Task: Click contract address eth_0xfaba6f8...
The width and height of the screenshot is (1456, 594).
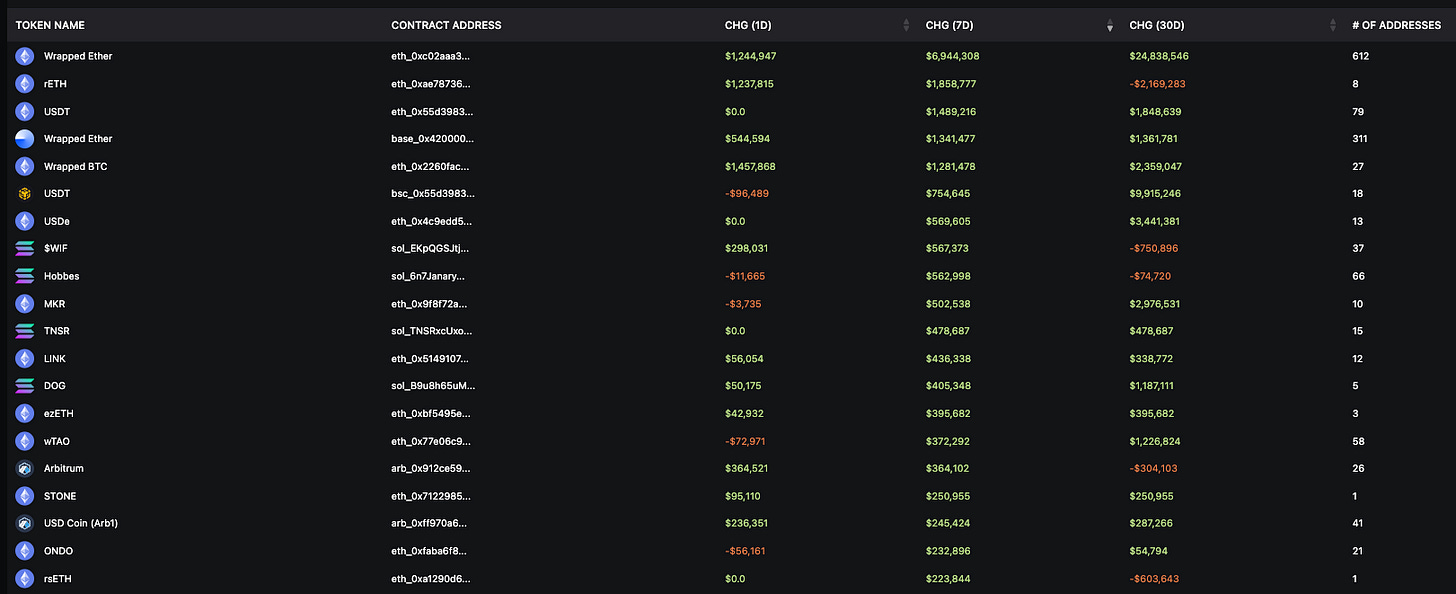Action: coord(428,551)
